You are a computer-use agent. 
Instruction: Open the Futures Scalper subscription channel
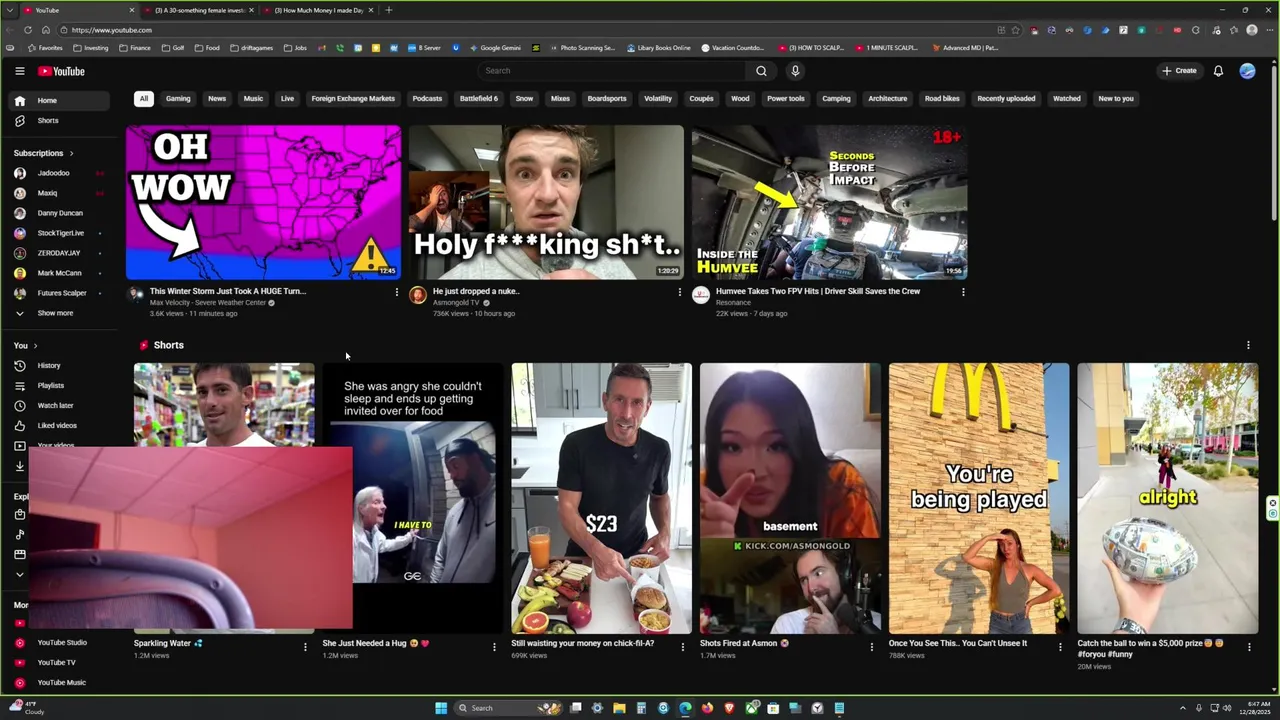point(60,293)
